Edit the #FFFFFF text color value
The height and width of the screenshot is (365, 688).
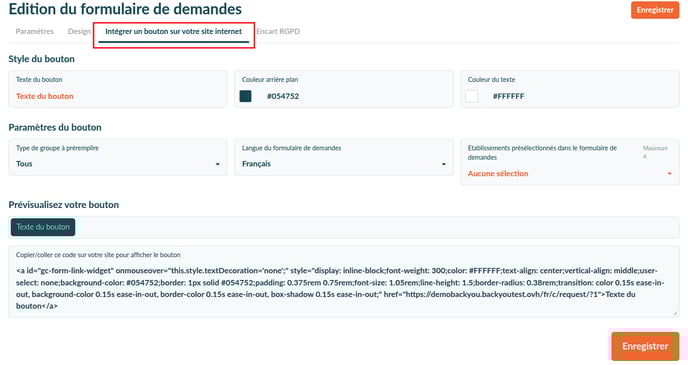point(509,96)
